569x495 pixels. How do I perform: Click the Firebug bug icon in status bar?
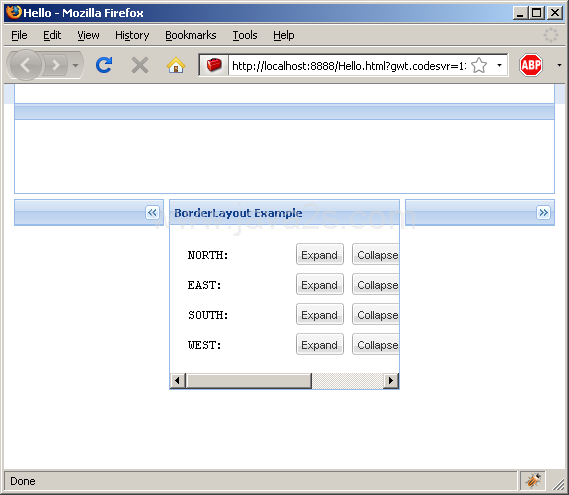pos(533,481)
